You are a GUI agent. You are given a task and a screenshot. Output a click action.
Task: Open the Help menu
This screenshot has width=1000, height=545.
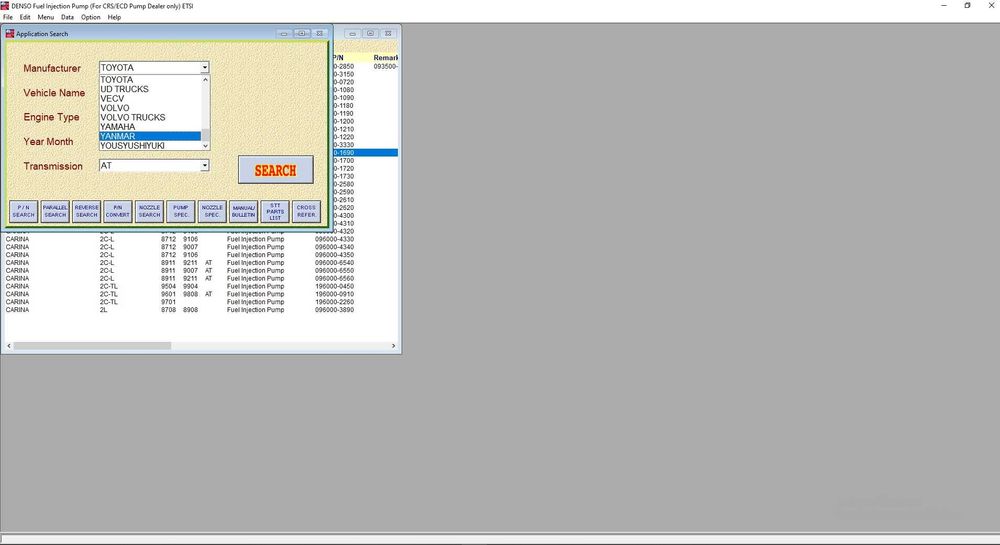pyautogui.click(x=114, y=17)
